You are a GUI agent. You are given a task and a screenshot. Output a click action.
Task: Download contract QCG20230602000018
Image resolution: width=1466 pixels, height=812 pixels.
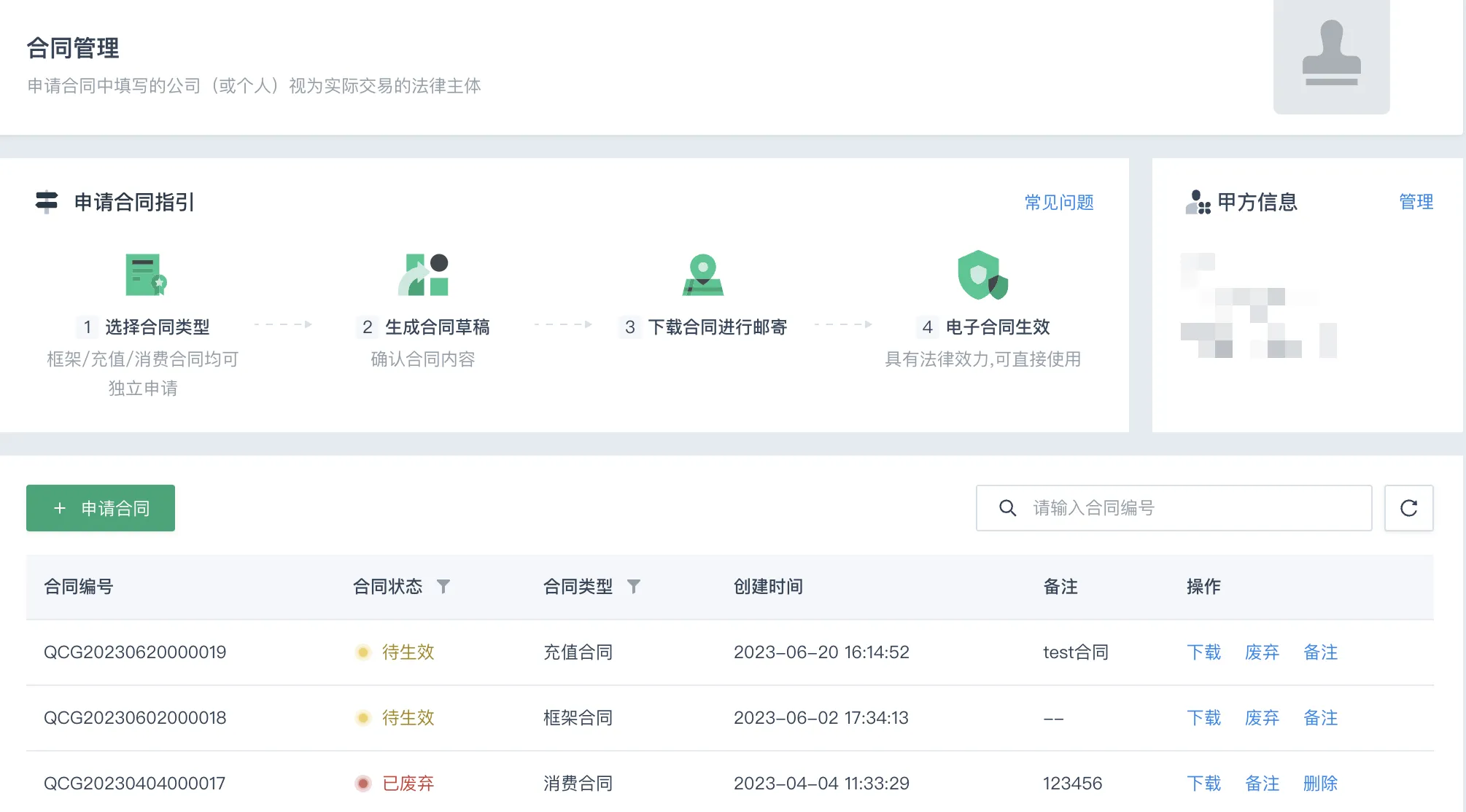point(1203,717)
